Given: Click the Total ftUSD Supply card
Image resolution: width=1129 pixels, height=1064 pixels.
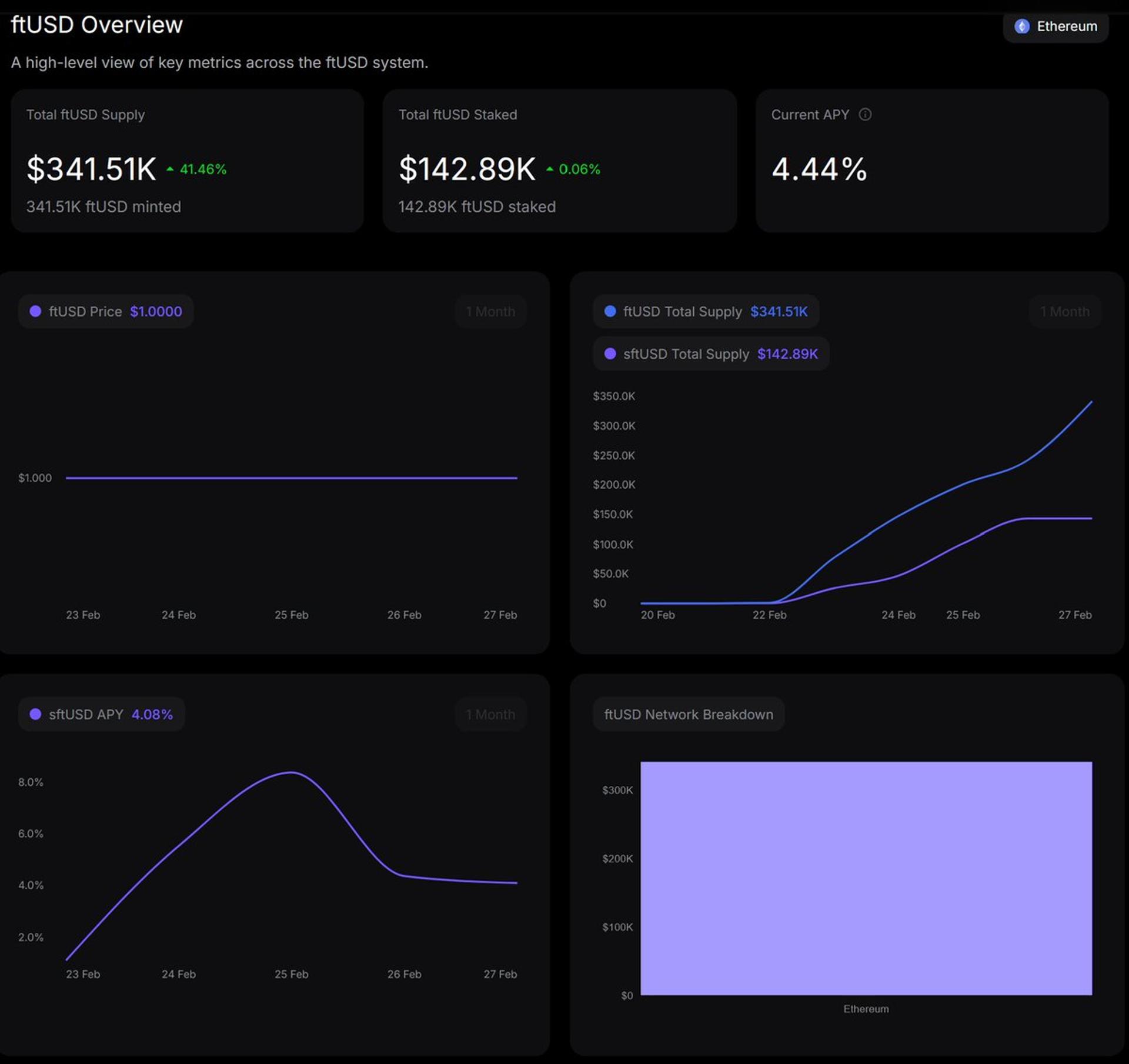Looking at the screenshot, I should pos(187,161).
